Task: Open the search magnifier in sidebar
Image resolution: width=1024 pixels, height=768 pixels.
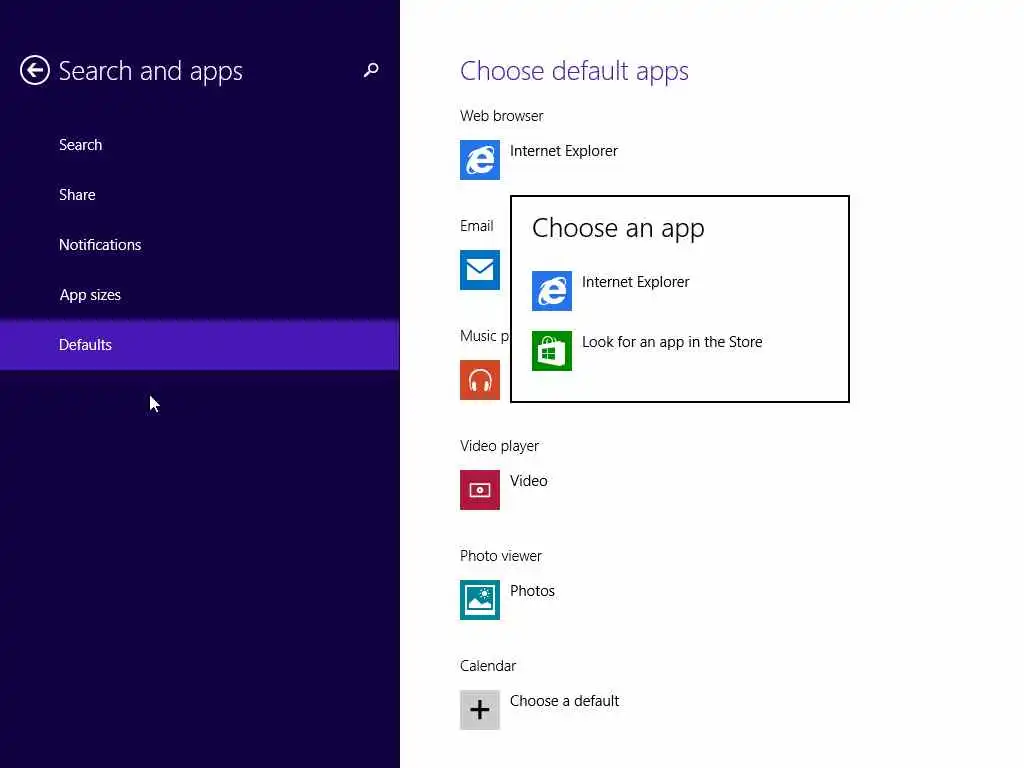Action: (371, 71)
